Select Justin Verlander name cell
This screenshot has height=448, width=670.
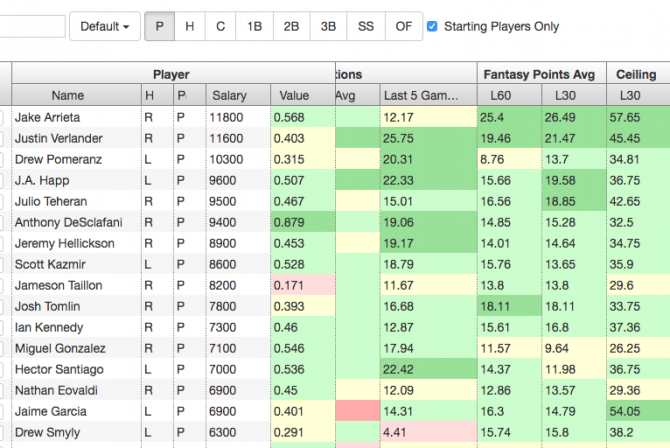click(x=76, y=138)
